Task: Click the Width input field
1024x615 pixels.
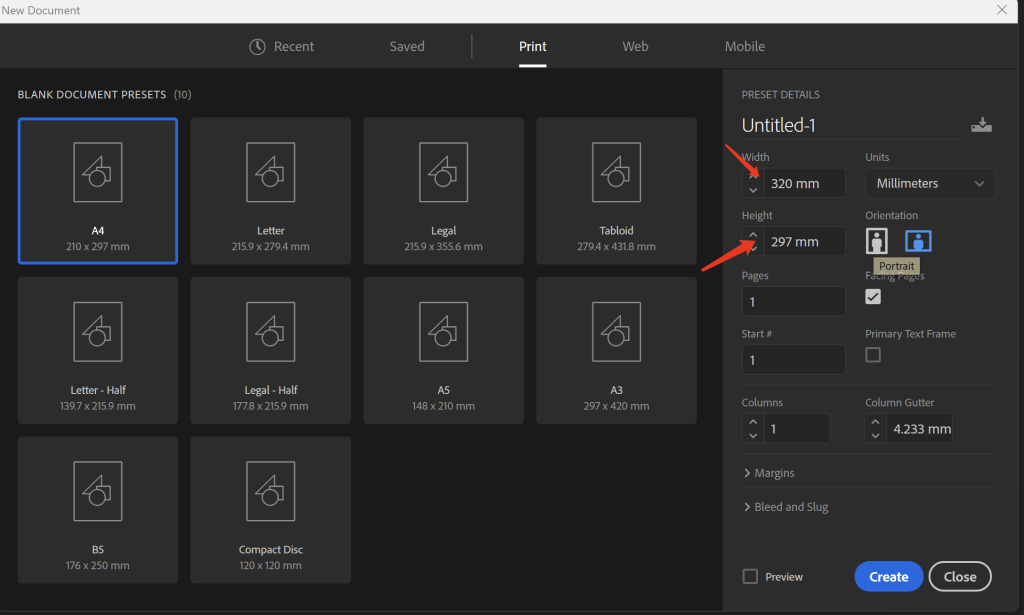Action: [804, 184]
